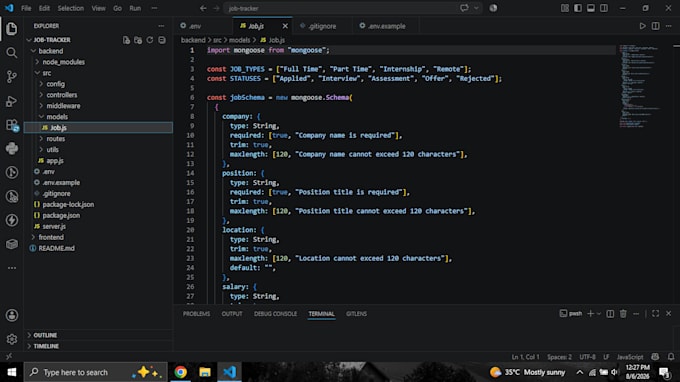Open the Manage gear icon
Viewport: 680px width, 382px height.
click(12, 339)
